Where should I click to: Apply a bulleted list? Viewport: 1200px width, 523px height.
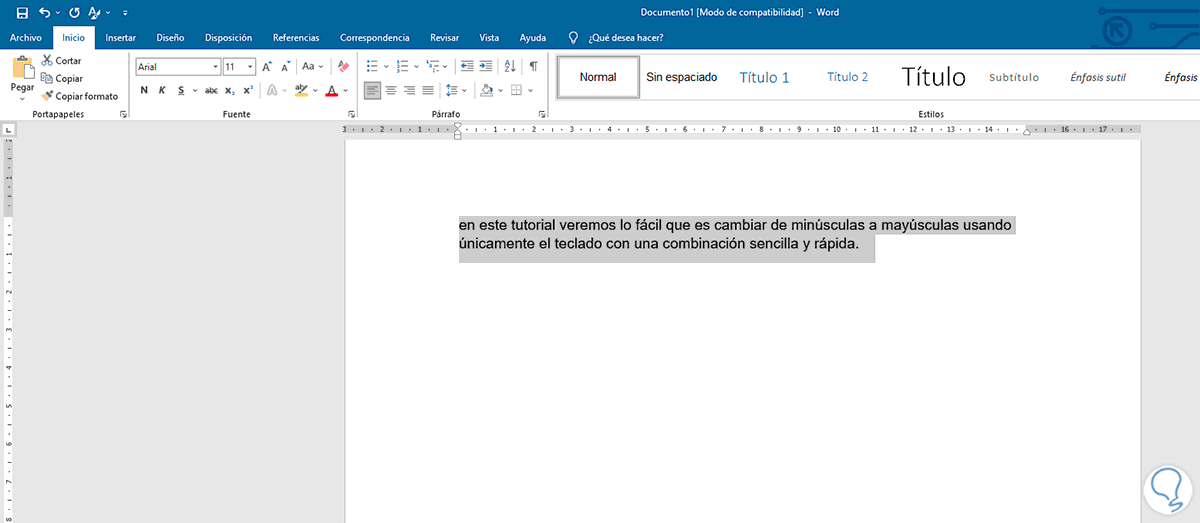372,67
